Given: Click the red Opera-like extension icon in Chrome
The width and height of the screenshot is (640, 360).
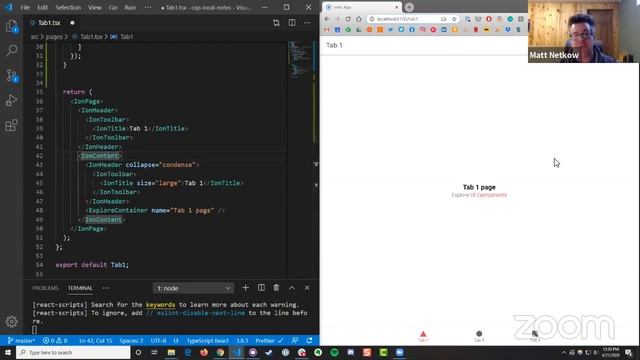Looking at the screenshot, I should (x=489, y=19).
